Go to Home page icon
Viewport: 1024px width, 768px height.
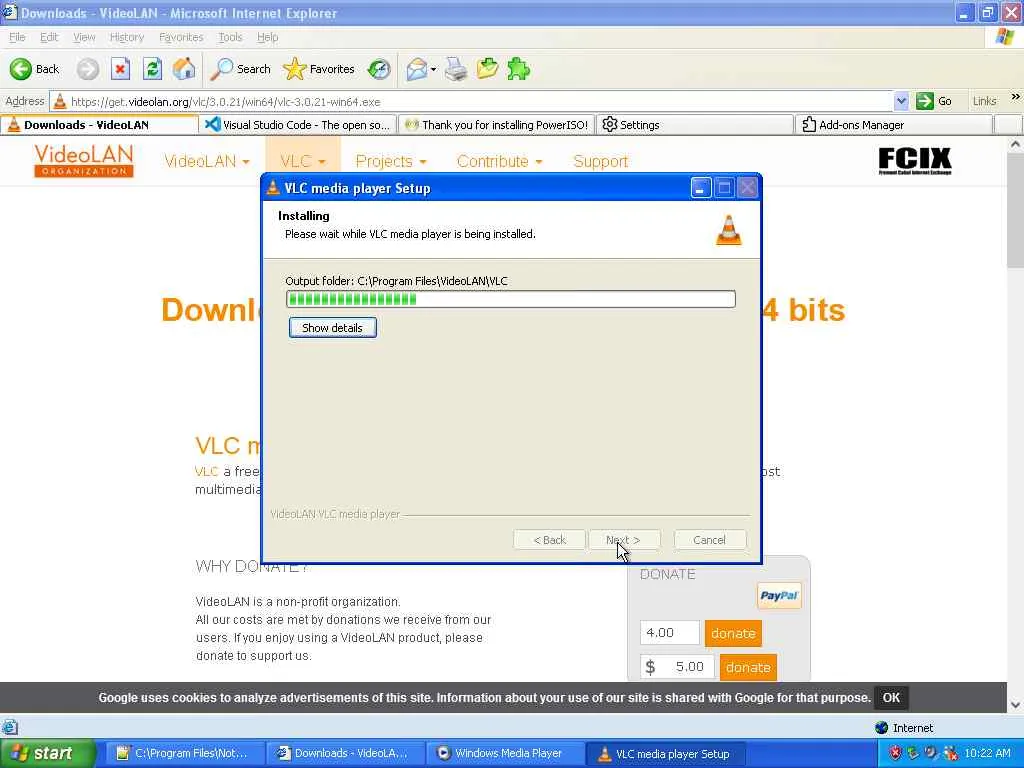(x=184, y=69)
